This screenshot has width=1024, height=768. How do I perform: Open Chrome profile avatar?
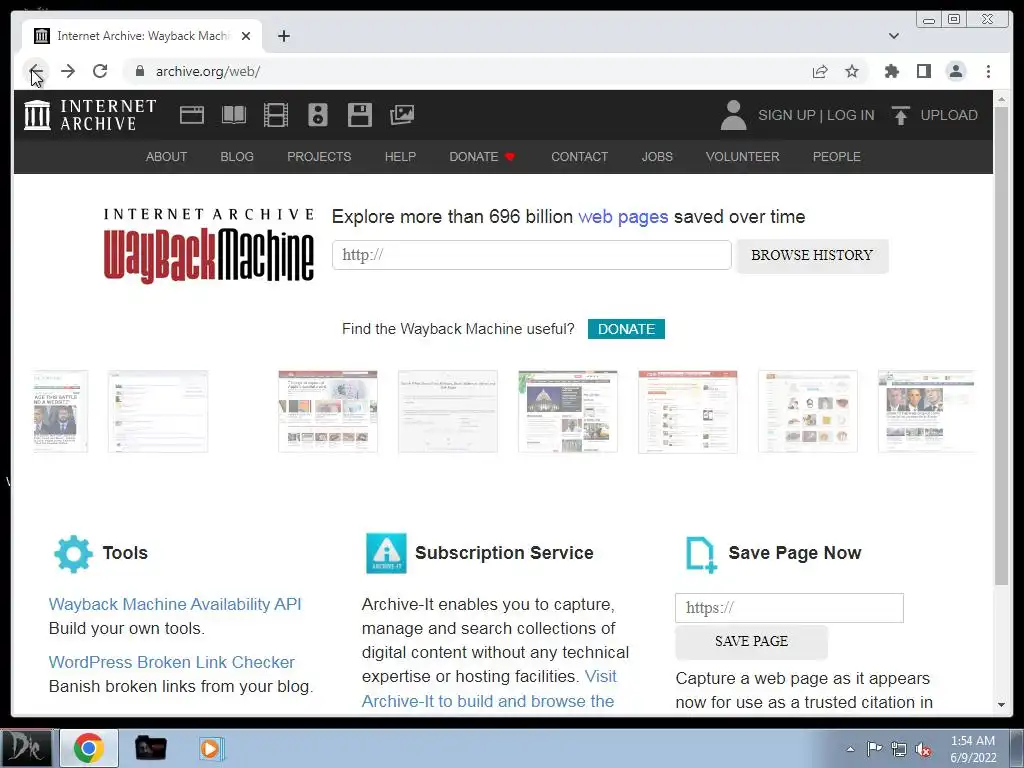(x=956, y=71)
